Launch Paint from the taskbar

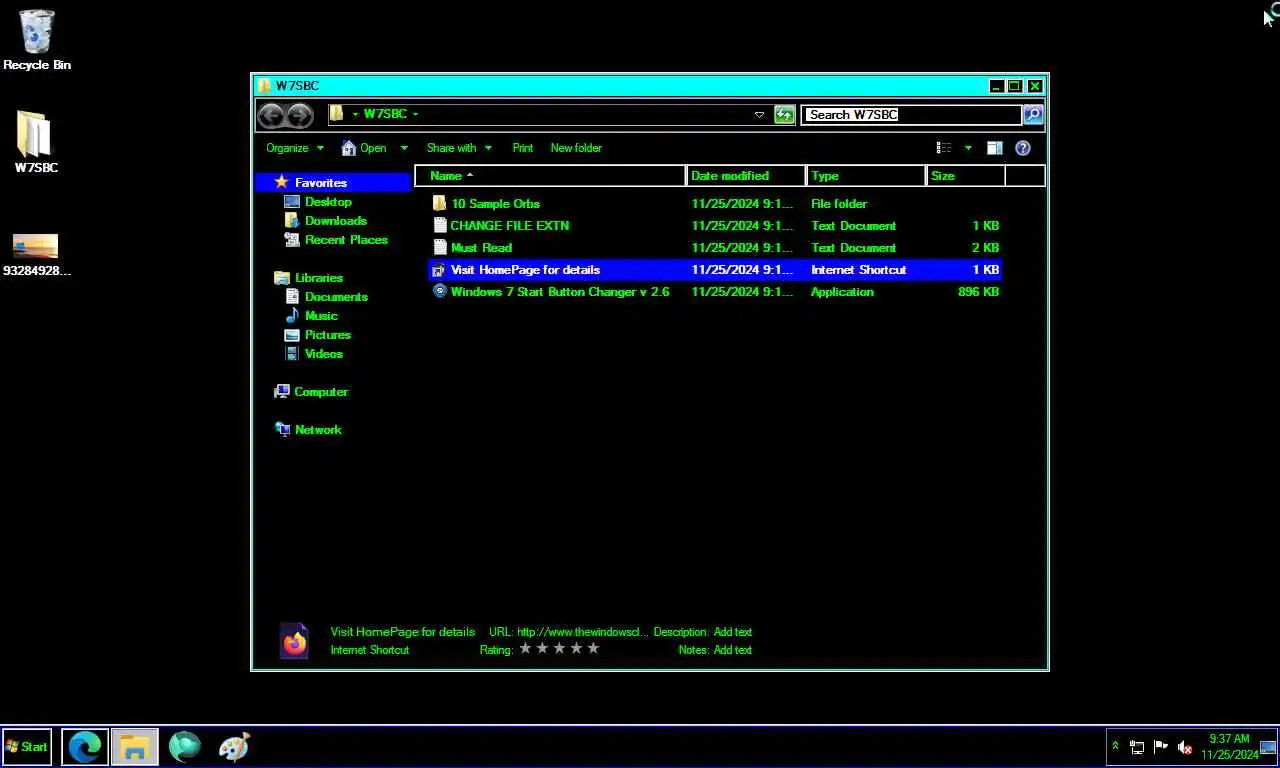234,747
